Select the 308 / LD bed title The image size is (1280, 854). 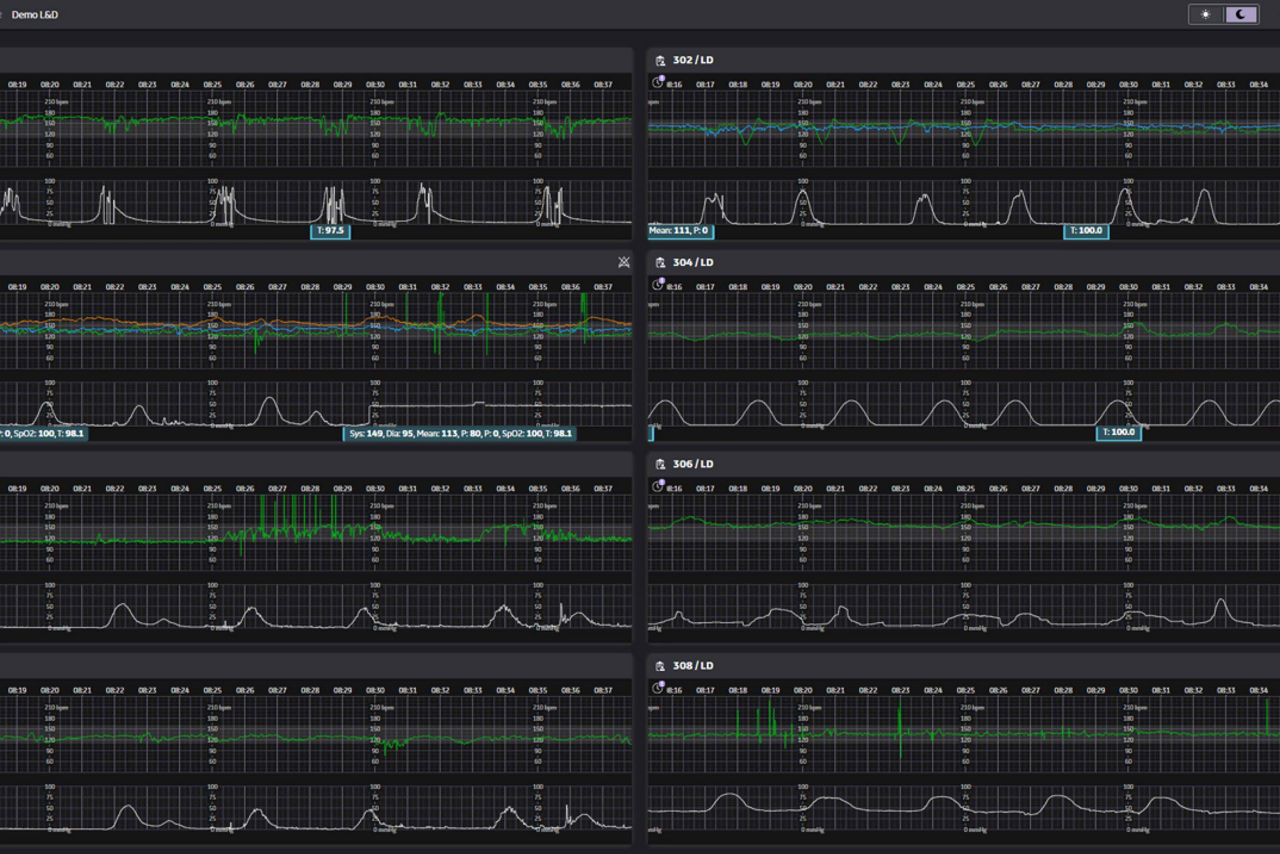[693, 666]
